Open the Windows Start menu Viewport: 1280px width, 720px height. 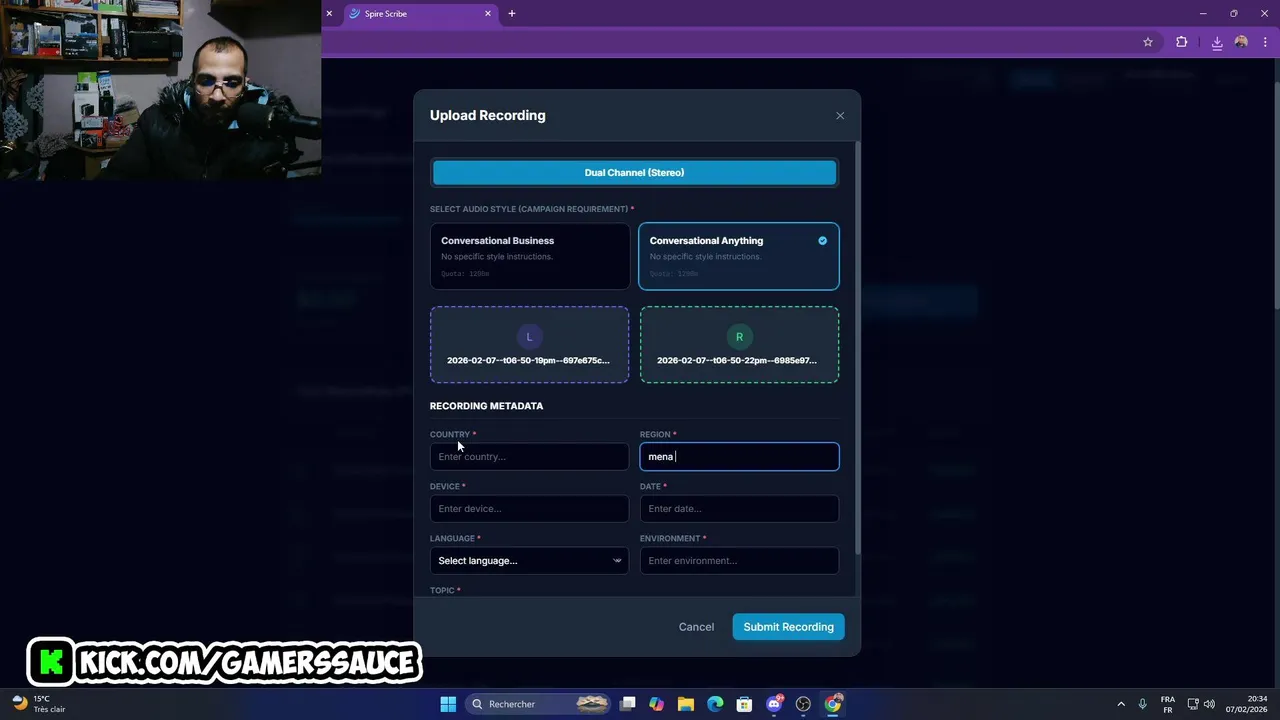tap(448, 704)
